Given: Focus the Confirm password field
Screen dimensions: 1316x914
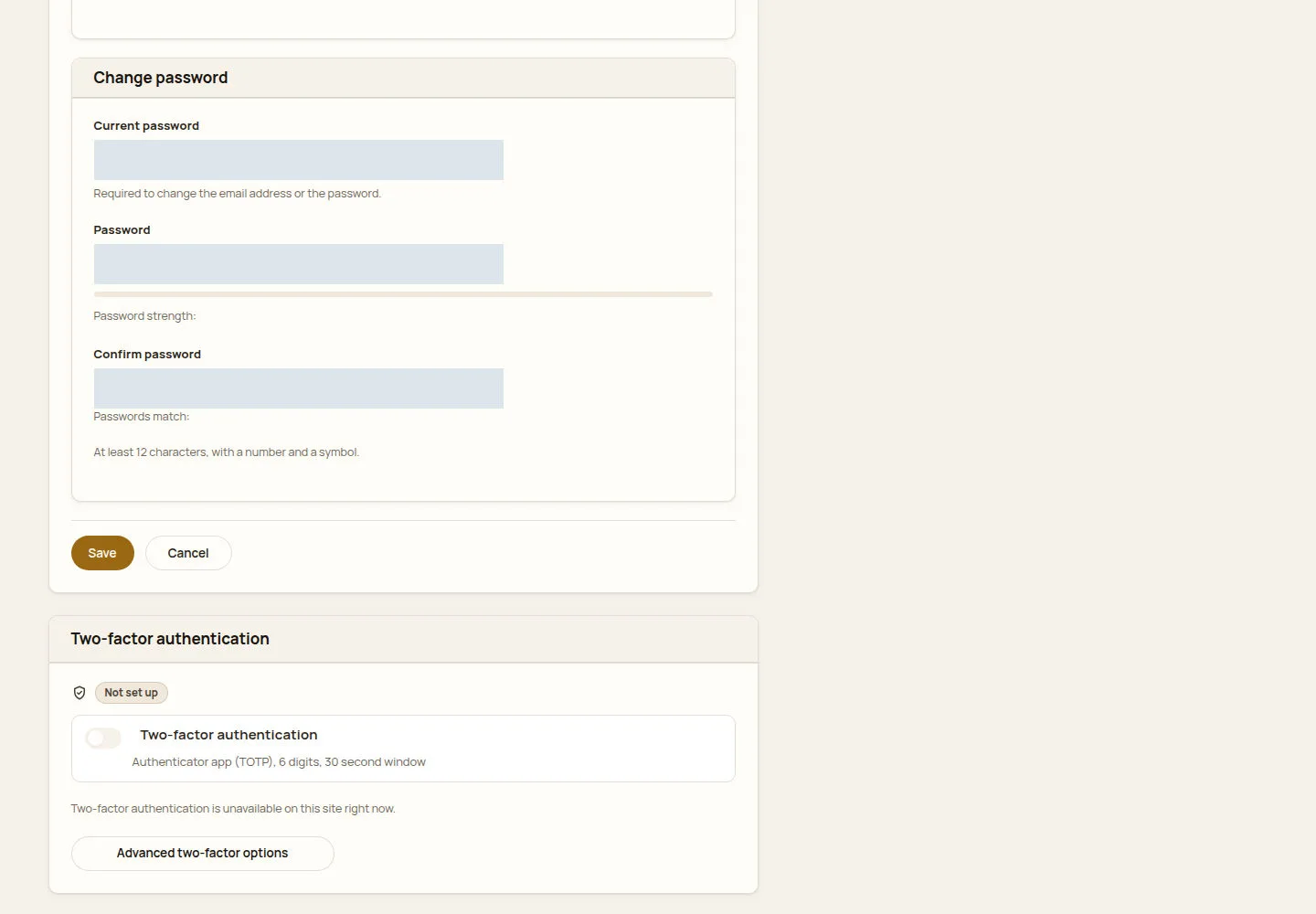Looking at the screenshot, I should [x=299, y=388].
